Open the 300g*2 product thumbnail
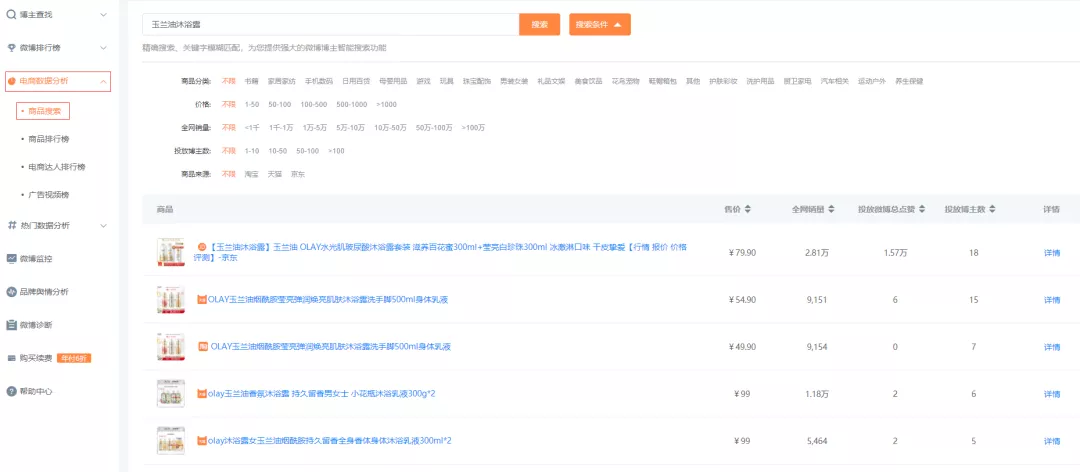This screenshot has width=1080, height=472. click(170, 393)
